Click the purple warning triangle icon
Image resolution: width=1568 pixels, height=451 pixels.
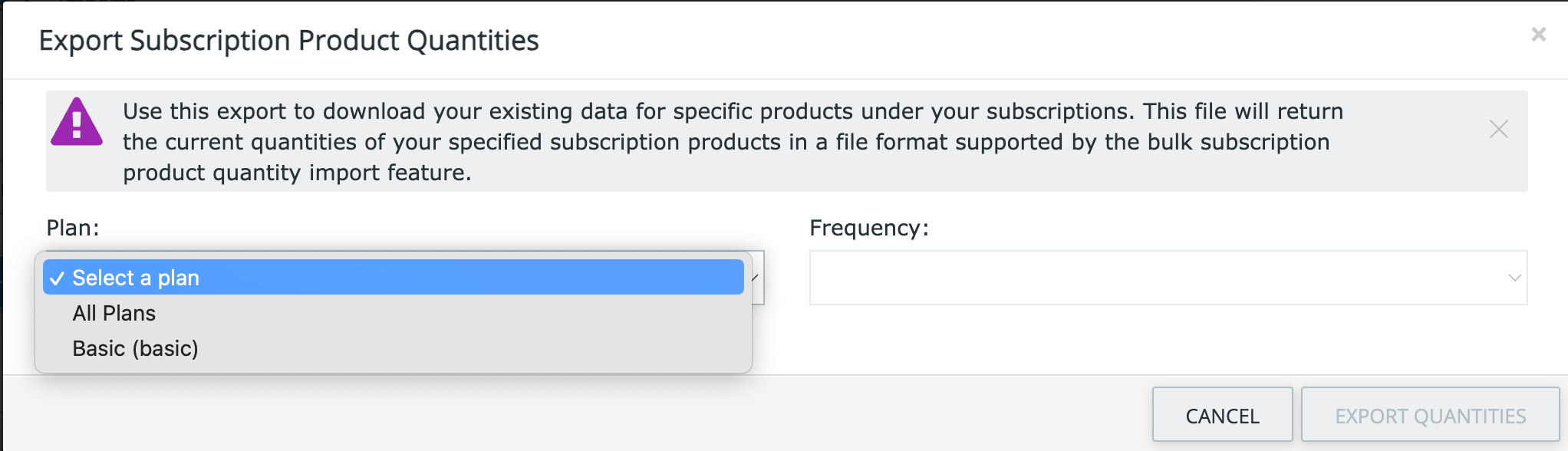click(x=77, y=122)
